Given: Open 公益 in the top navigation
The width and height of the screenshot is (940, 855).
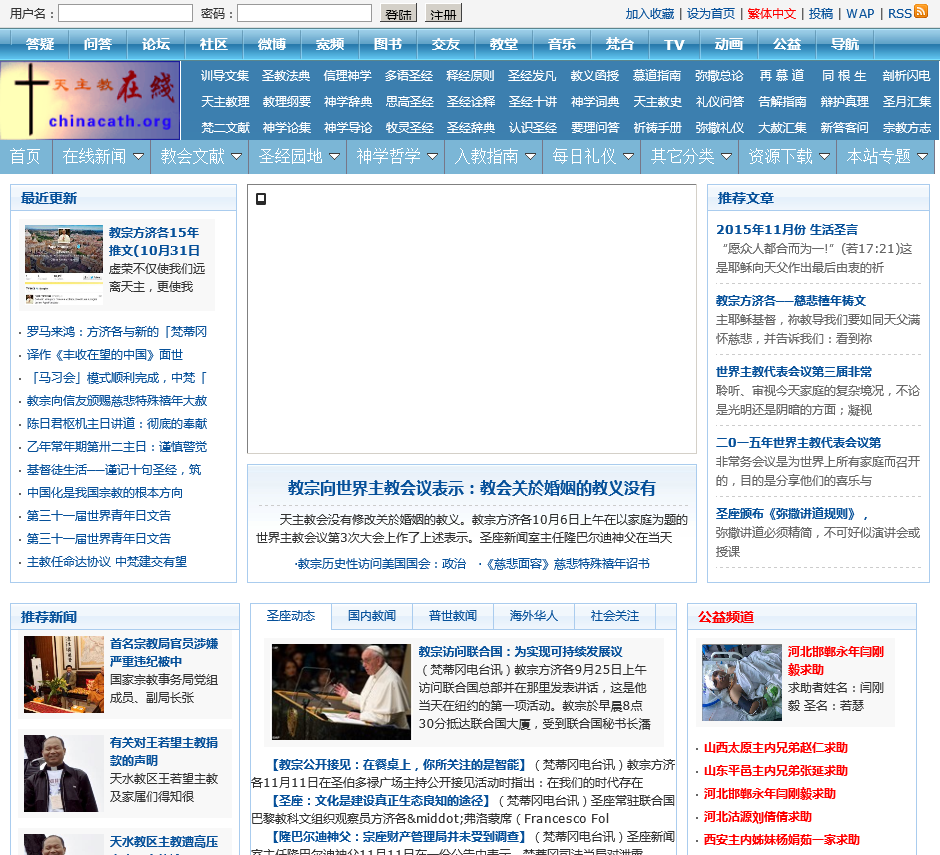Looking at the screenshot, I should coord(787,44).
